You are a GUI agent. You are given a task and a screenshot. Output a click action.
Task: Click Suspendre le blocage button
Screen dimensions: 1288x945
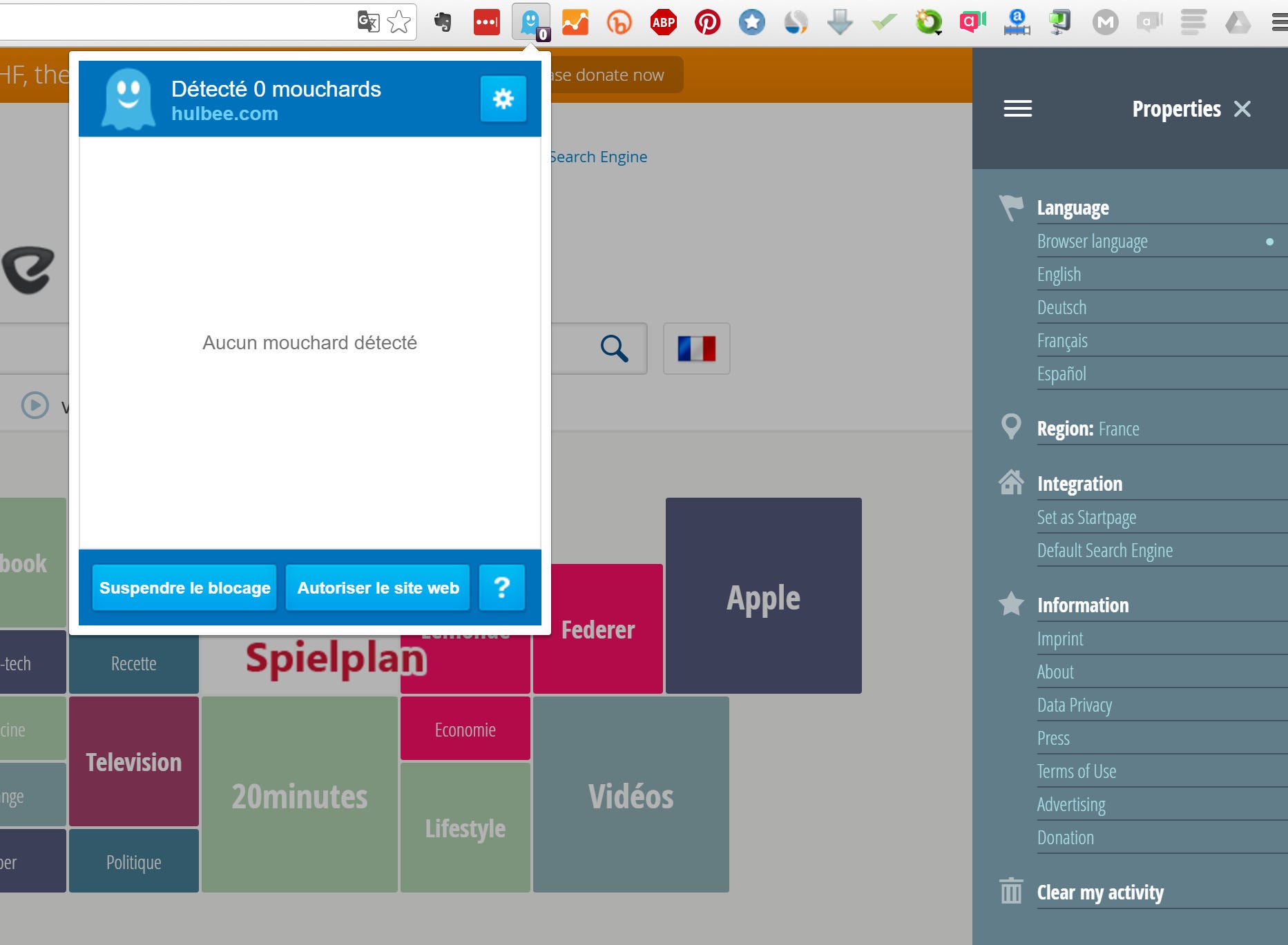[x=184, y=587]
